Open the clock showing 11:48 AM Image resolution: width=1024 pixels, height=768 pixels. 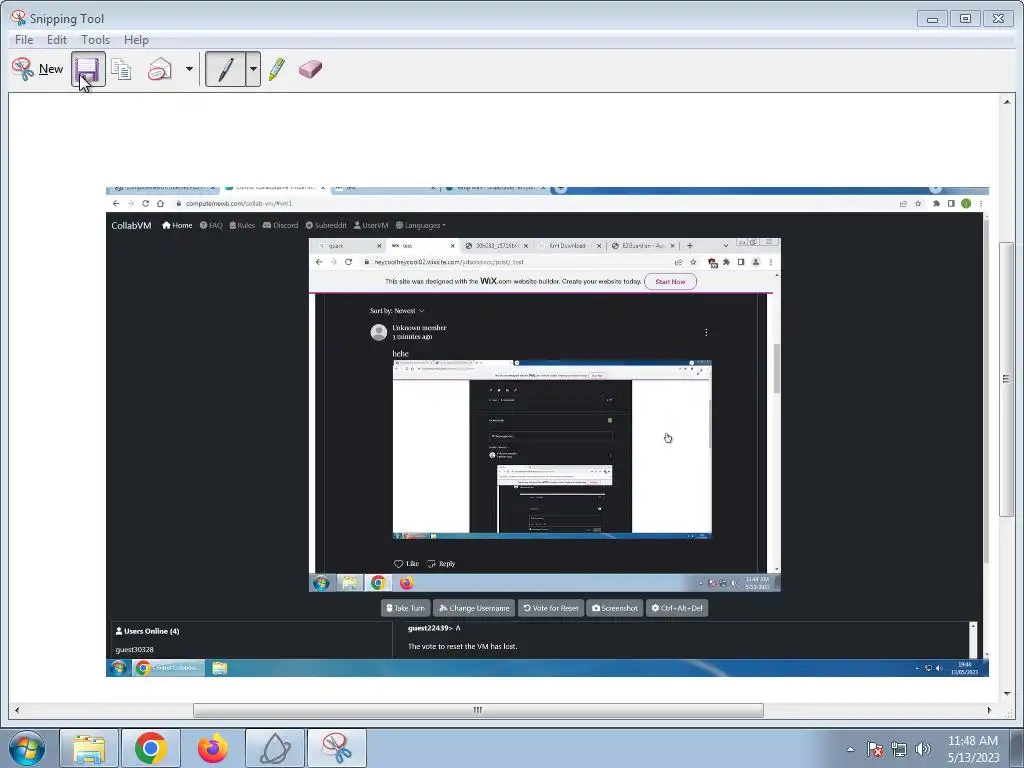[973, 749]
